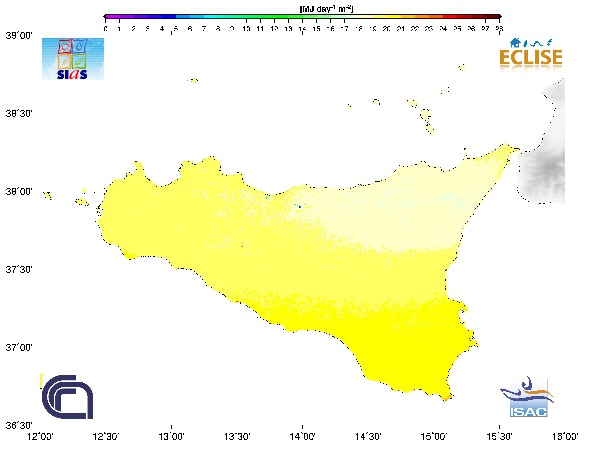Click the 15°30' longitude label
Viewport: 600px width, 450px height.
click(x=499, y=437)
